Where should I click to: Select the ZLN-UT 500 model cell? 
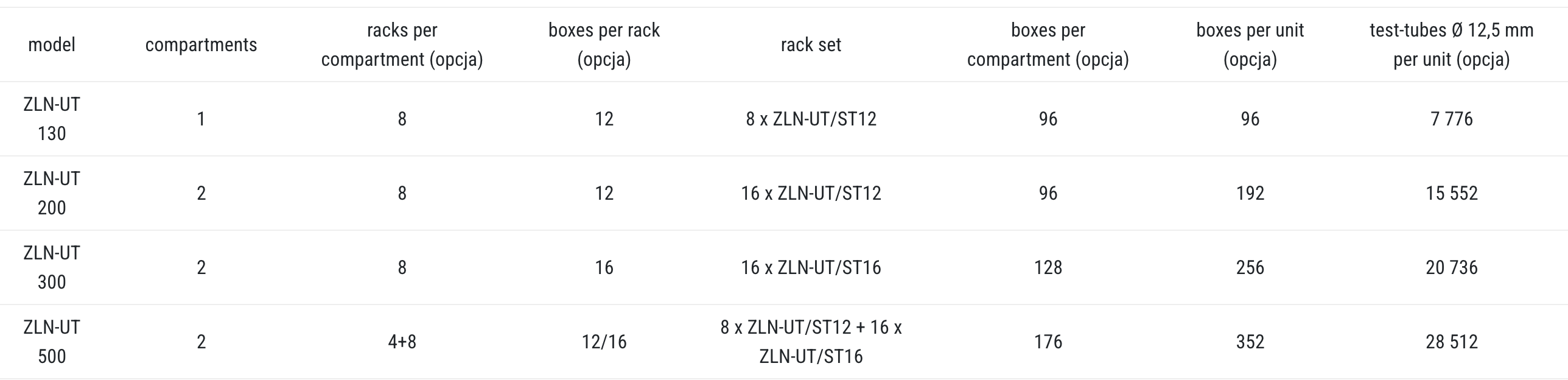pyautogui.click(x=52, y=342)
